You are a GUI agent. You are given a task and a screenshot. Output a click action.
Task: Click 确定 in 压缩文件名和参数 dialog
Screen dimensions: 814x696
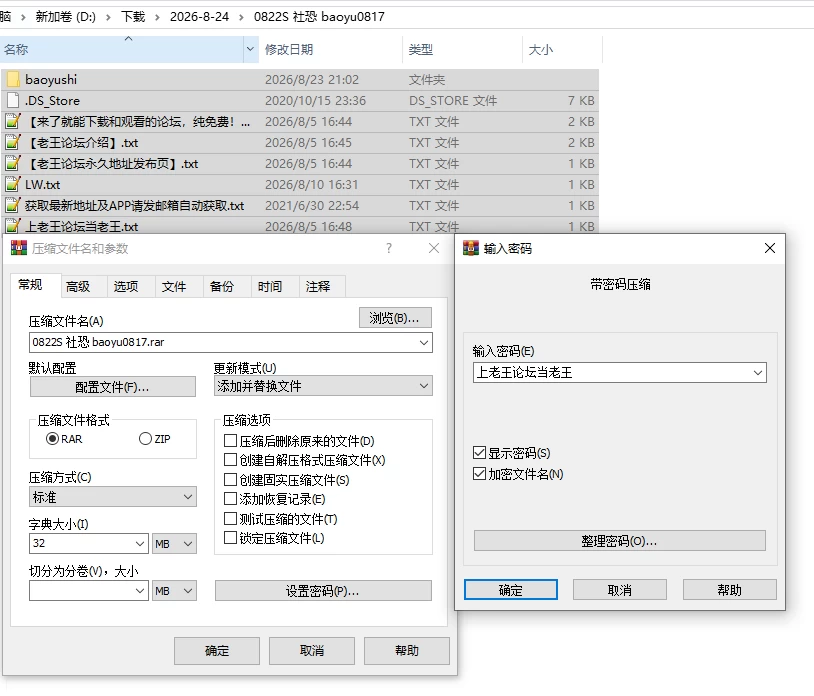(217, 651)
